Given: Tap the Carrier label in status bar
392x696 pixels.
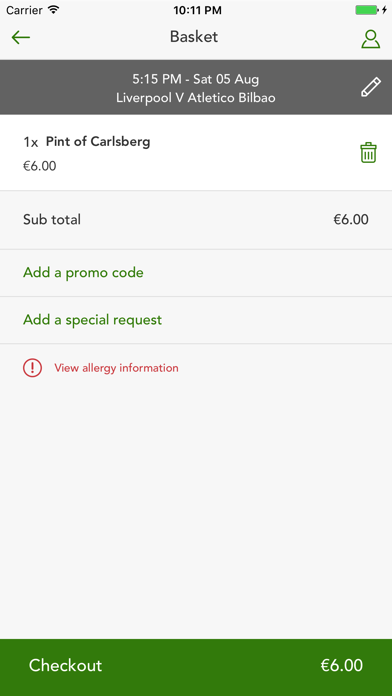Looking at the screenshot, I should pos(24,10).
